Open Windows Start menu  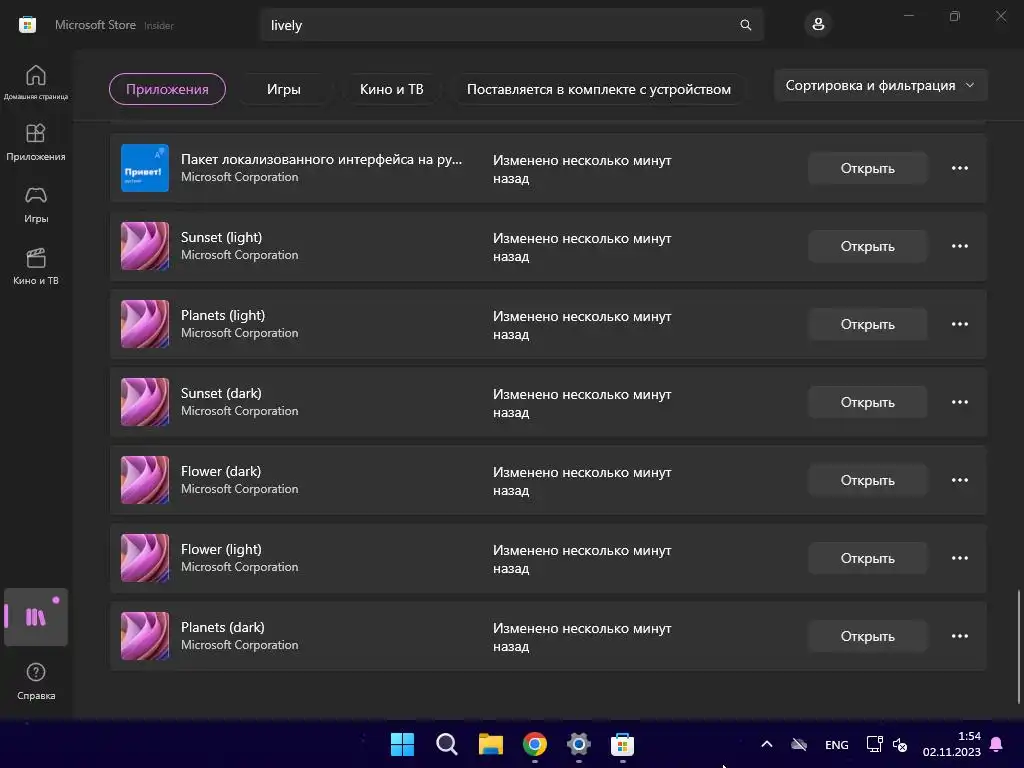402,744
